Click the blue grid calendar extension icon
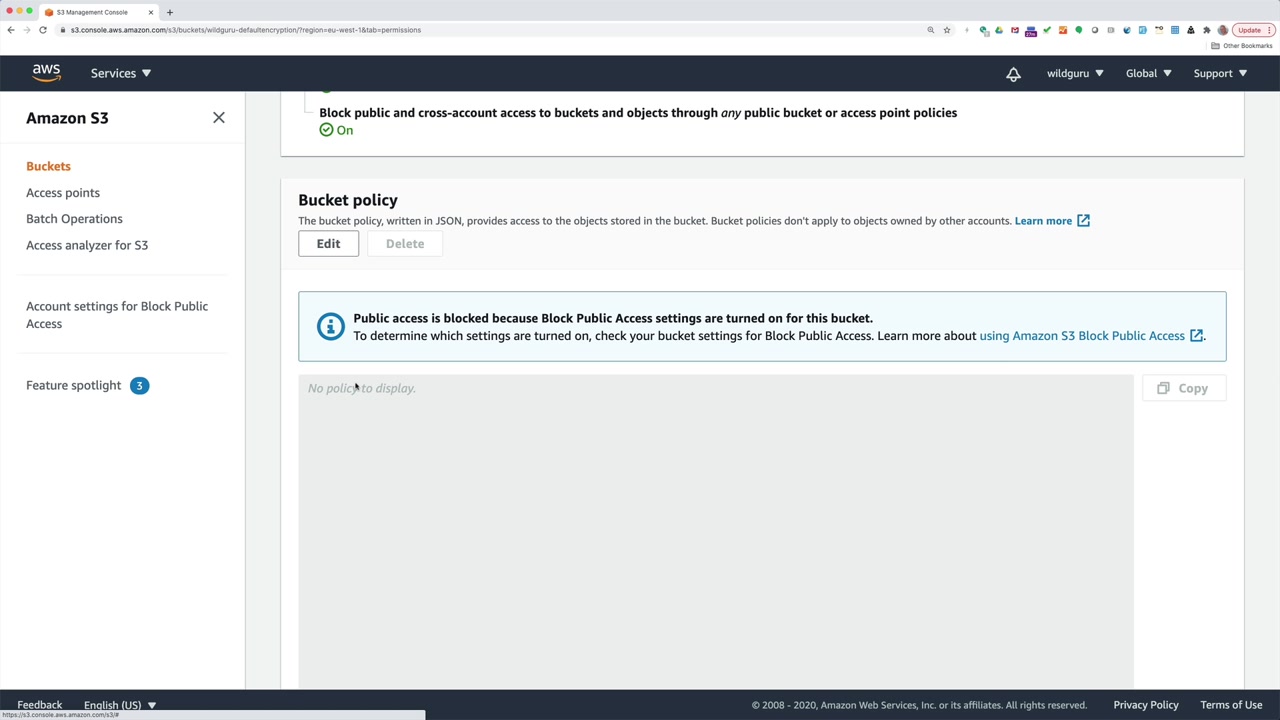The image size is (1280, 720). (x=1175, y=30)
